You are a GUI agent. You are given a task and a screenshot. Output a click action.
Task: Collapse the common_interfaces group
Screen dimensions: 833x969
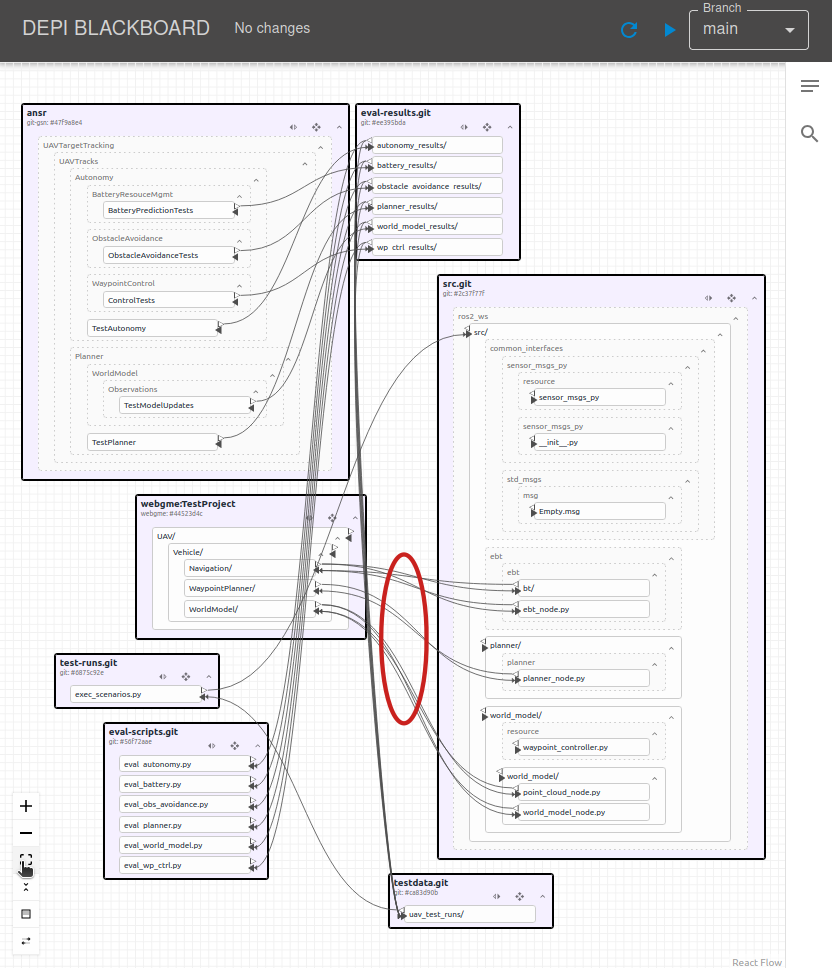coord(703,351)
